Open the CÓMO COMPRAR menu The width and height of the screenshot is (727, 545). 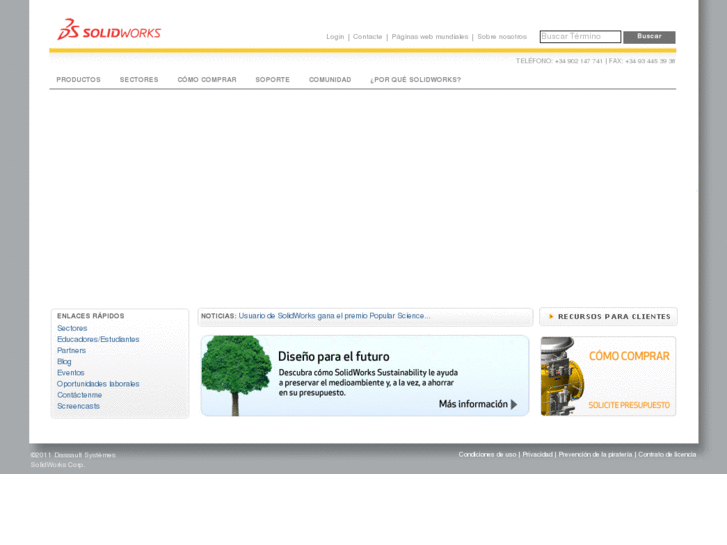click(207, 80)
